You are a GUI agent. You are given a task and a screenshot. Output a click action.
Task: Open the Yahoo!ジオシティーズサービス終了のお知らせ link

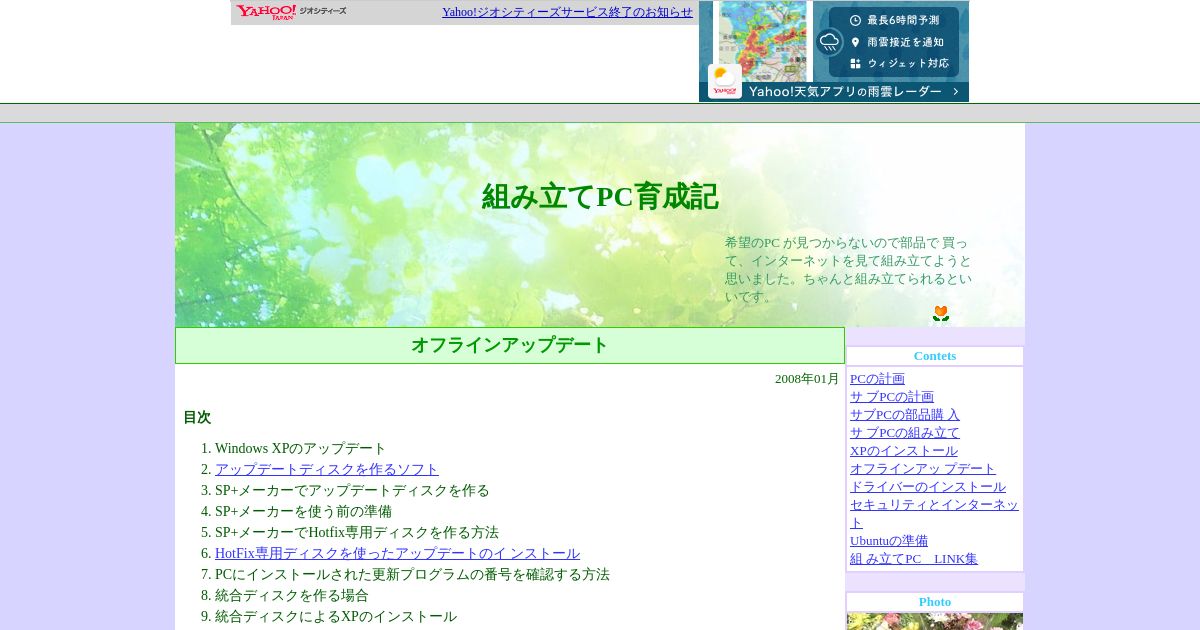[x=567, y=12]
